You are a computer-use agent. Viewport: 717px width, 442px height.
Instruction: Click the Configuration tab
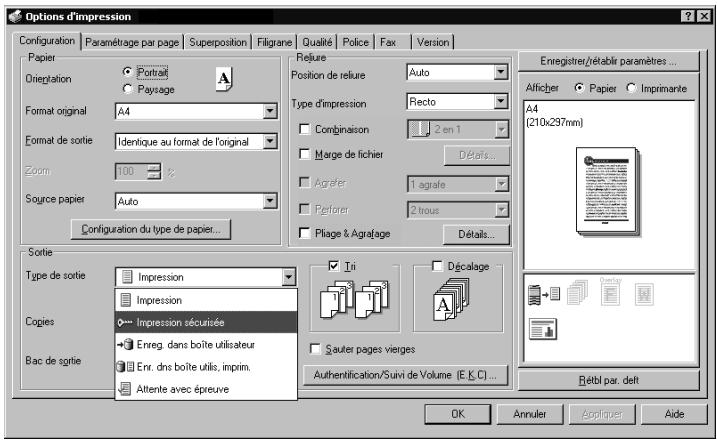tap(47, 41)
